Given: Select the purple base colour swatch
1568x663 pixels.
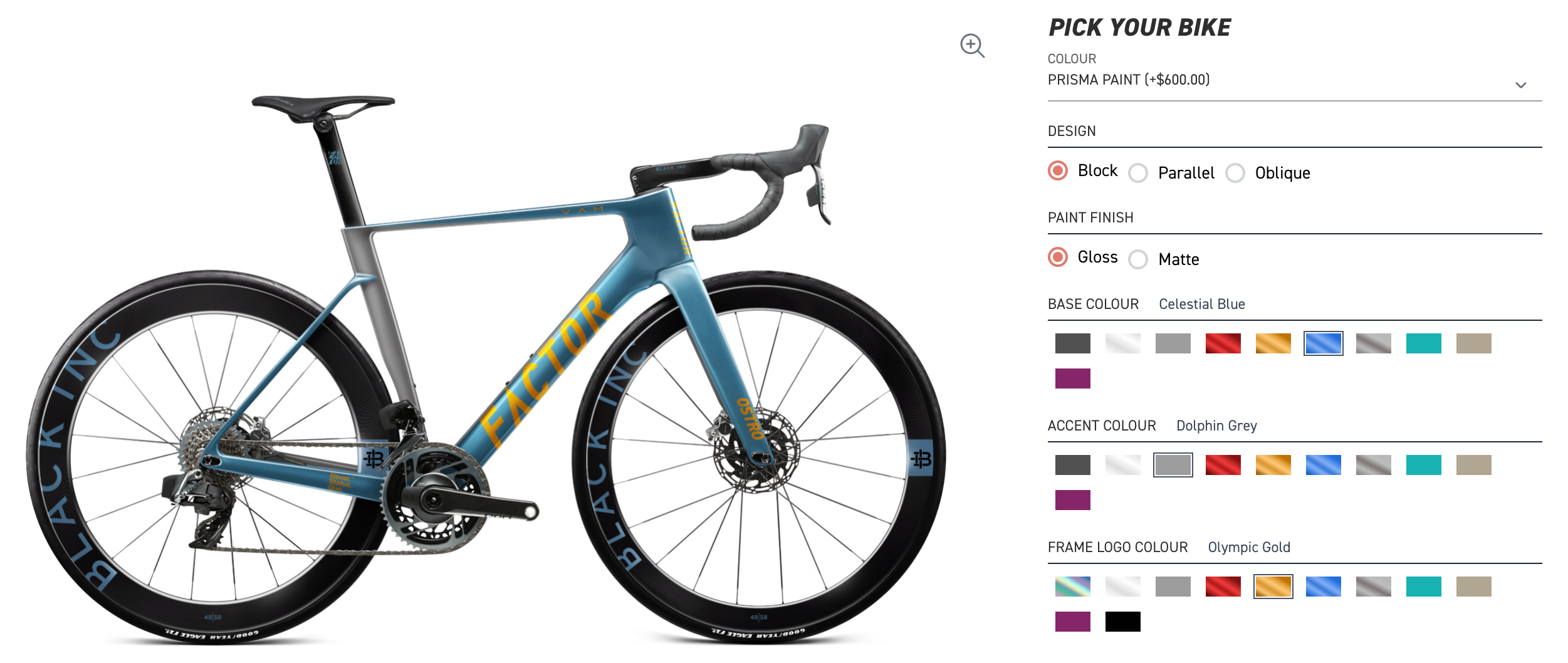Looking at the screenshot, I should pos(1072,378).
